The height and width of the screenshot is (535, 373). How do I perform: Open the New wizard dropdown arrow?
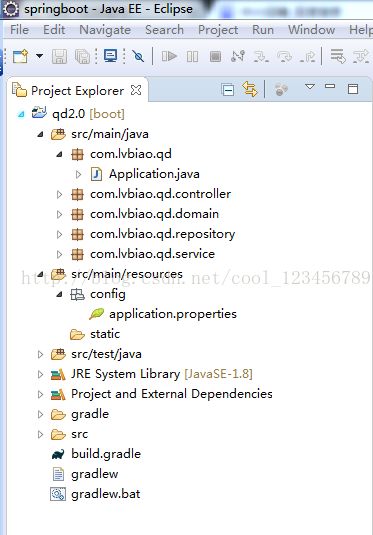coord(40,56)
